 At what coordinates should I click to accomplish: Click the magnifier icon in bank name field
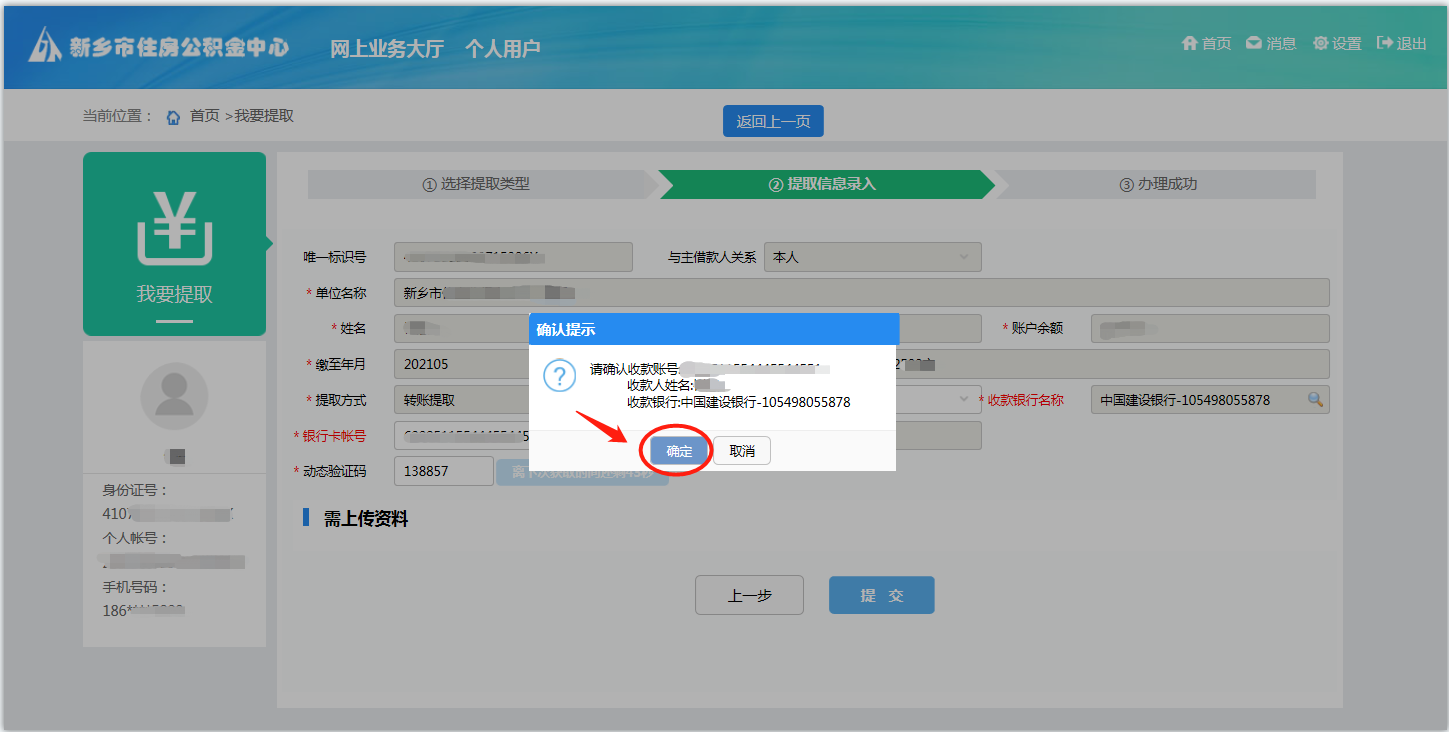(1315, 400)
